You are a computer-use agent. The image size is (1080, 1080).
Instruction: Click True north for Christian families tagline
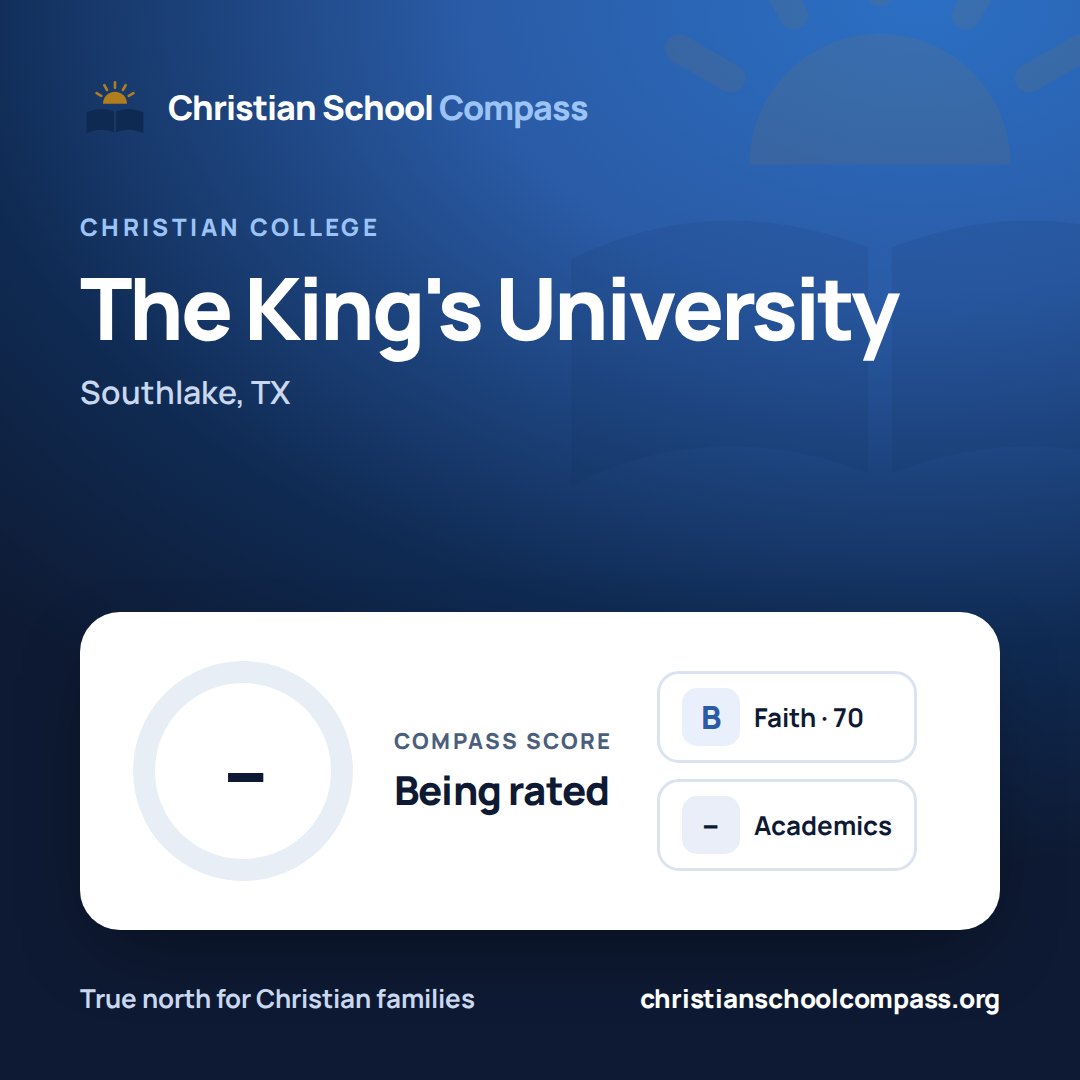coord(278,999)
